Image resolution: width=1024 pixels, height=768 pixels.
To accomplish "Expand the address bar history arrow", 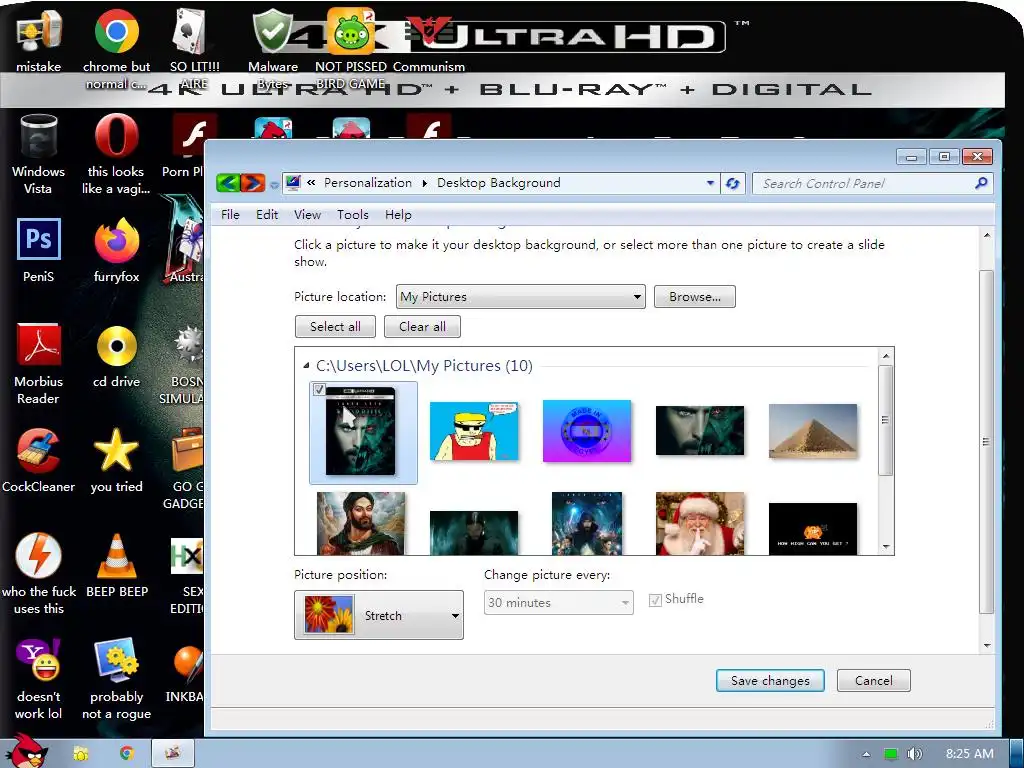I will click(x=711, y=184).
